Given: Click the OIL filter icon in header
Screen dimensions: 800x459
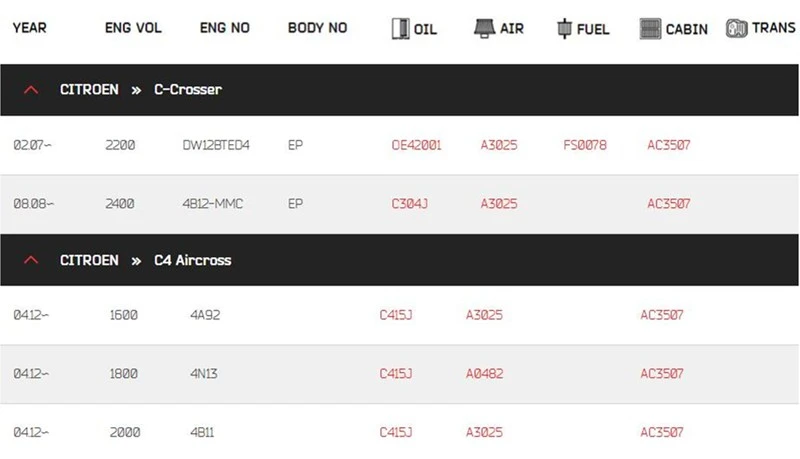Looking at the screenshot, I should 401,29.
